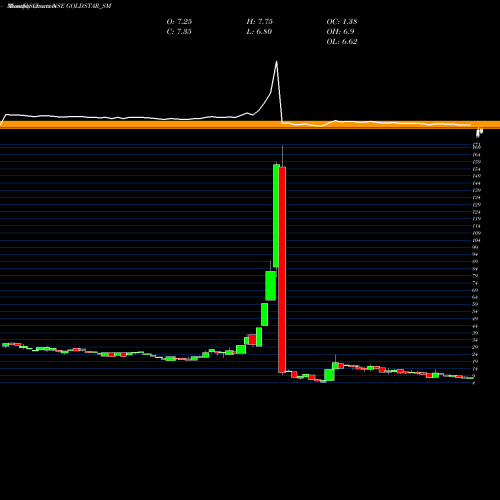Click the orange horizontal band

250,125
